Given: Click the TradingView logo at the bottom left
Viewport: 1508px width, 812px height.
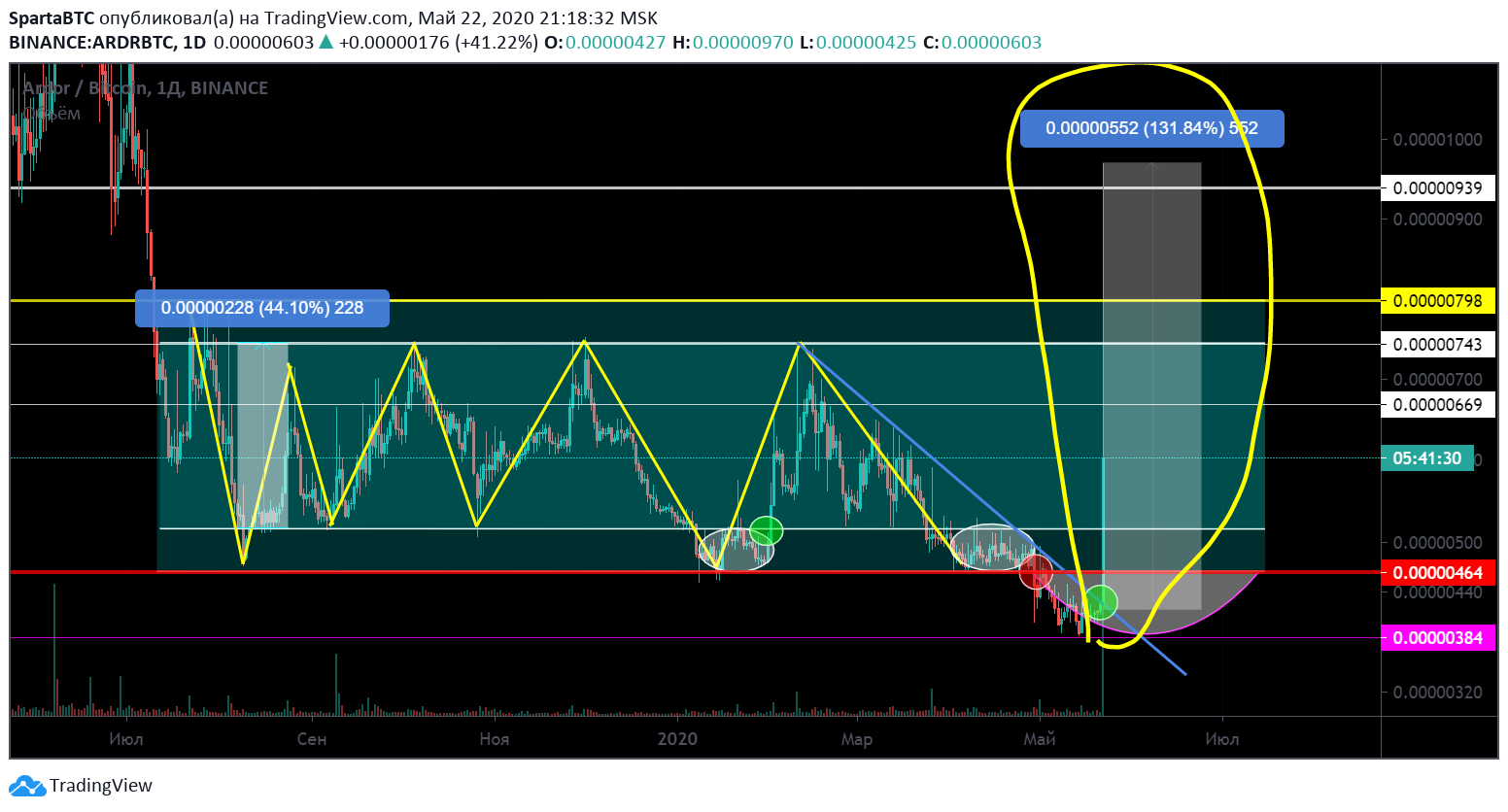Looking at the screenshot, I should 81,786.
